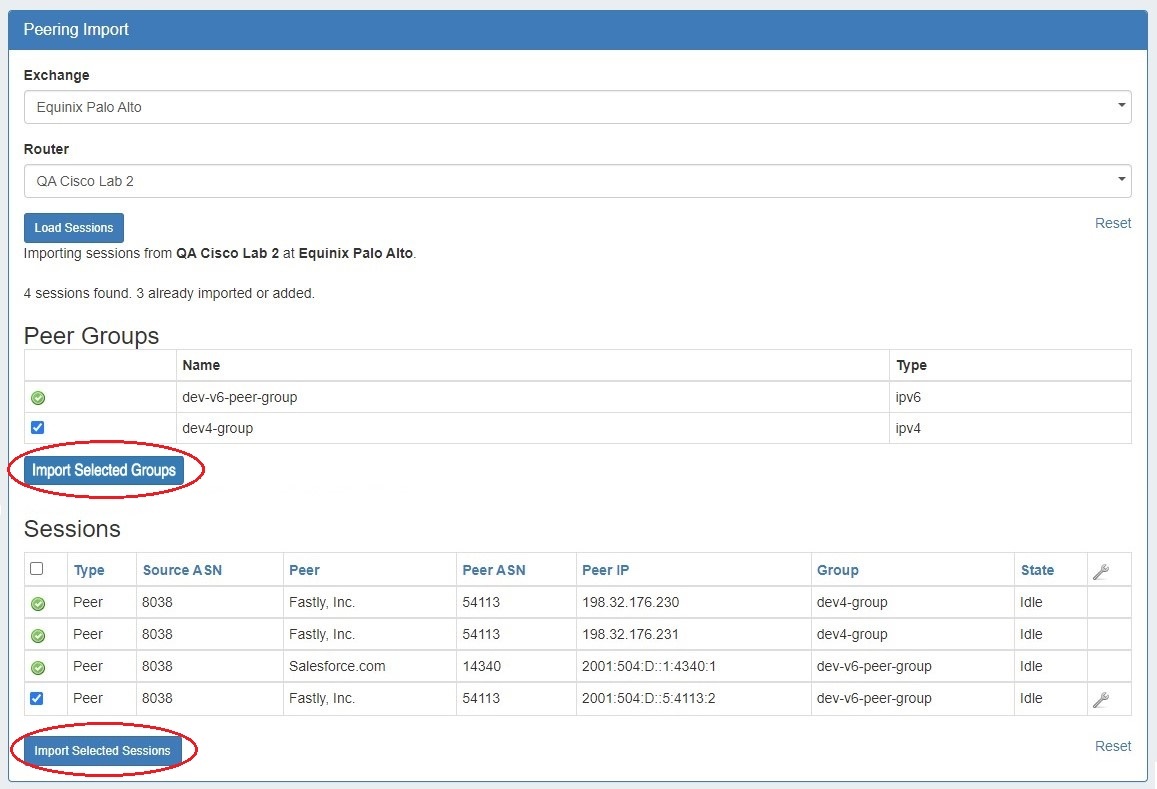Toggle the select-all checkbox in Sessions header

(37, 568)
